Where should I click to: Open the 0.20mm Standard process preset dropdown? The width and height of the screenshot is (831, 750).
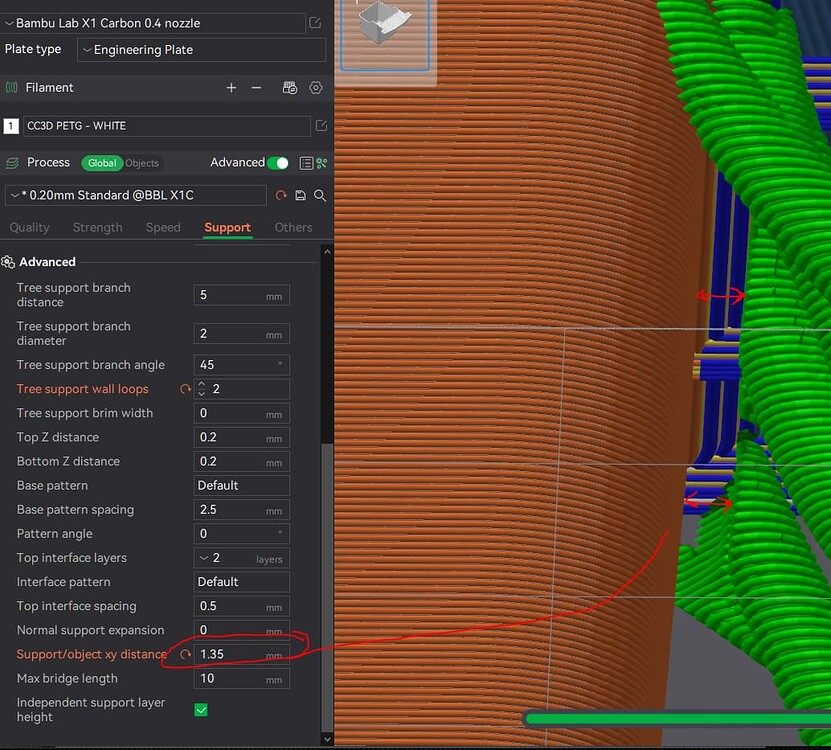[136, 196]
